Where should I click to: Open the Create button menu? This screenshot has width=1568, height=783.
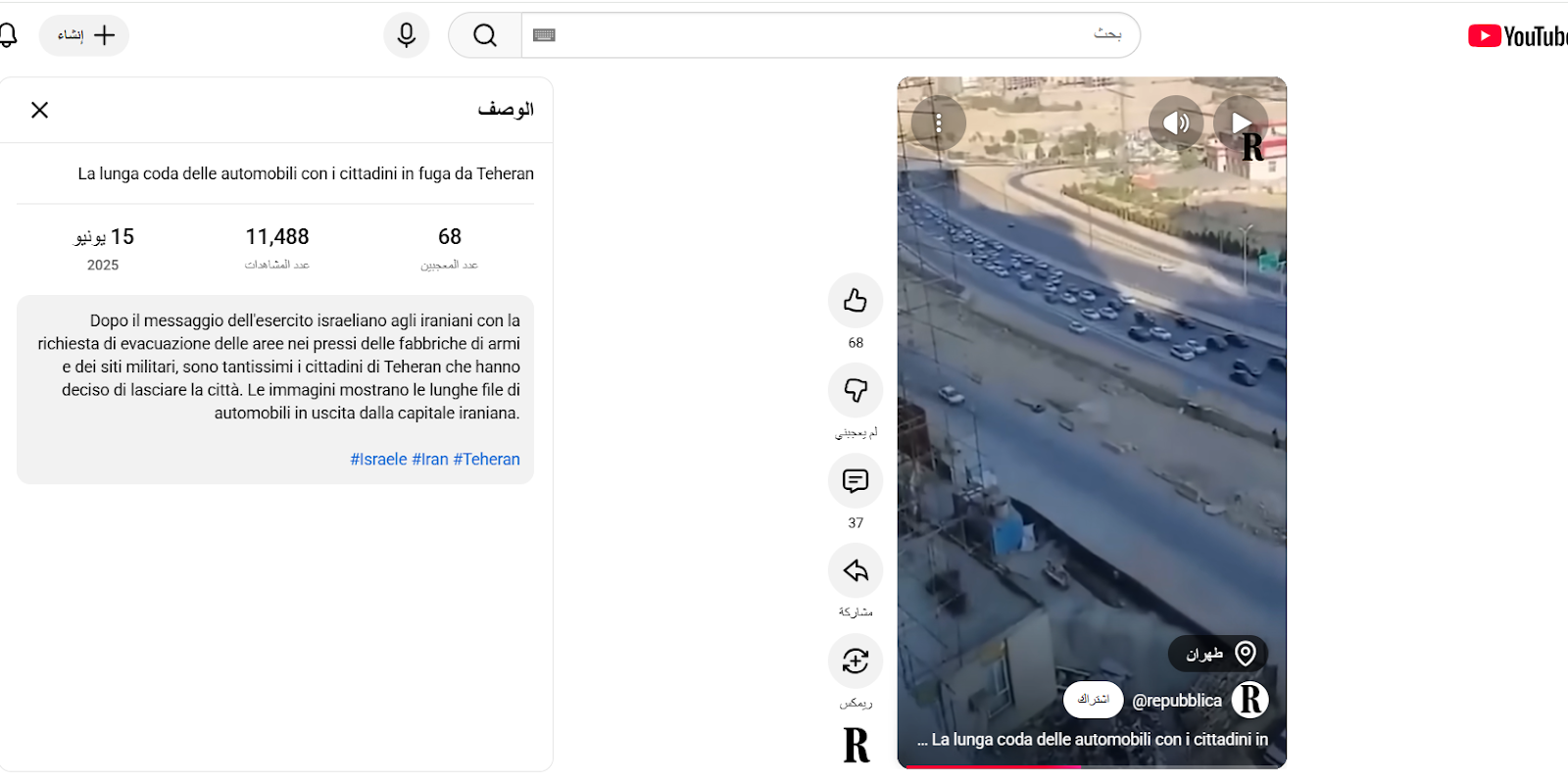pos(84,35)
